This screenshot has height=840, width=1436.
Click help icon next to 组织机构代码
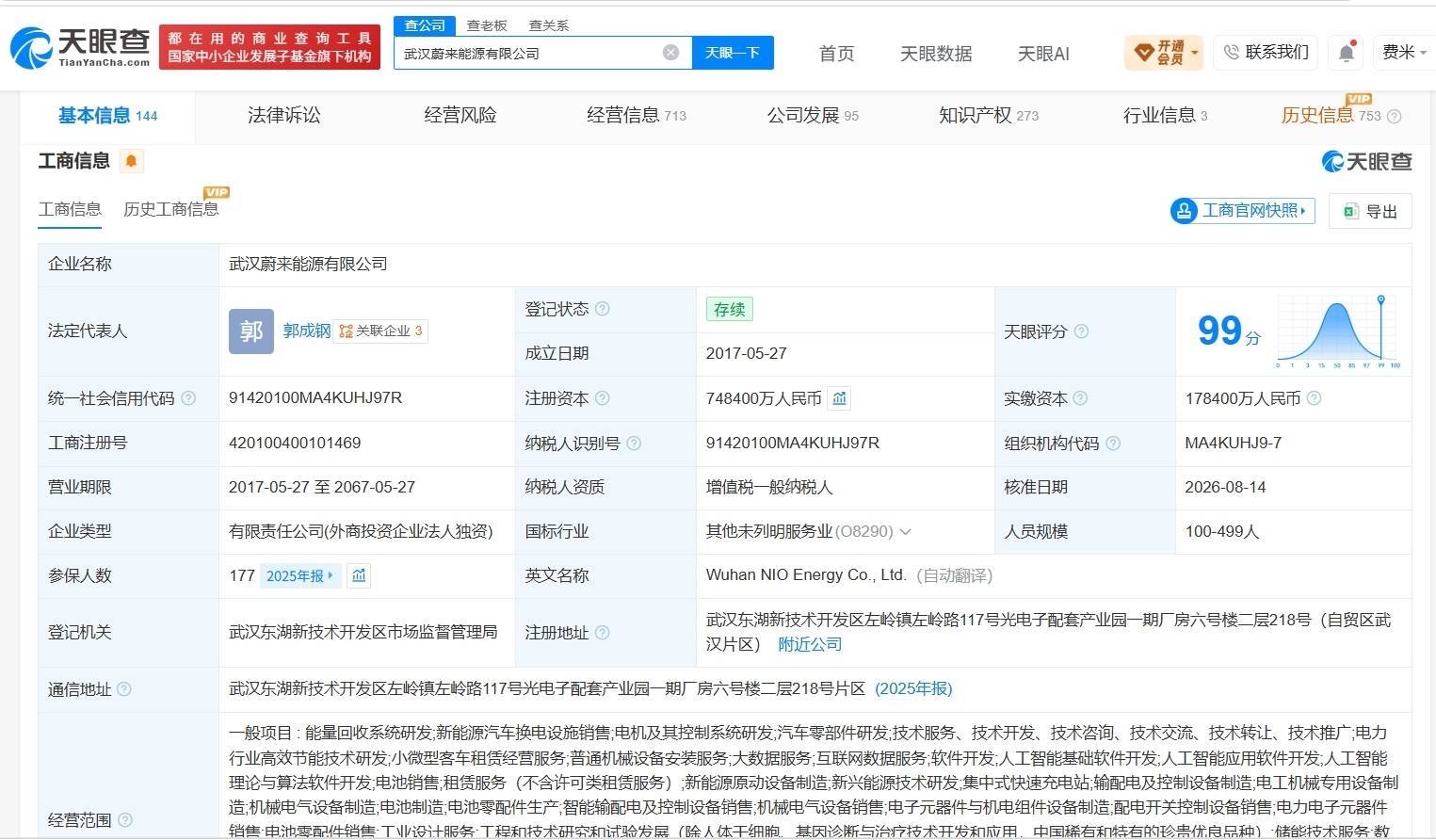tap(1113, 443)
